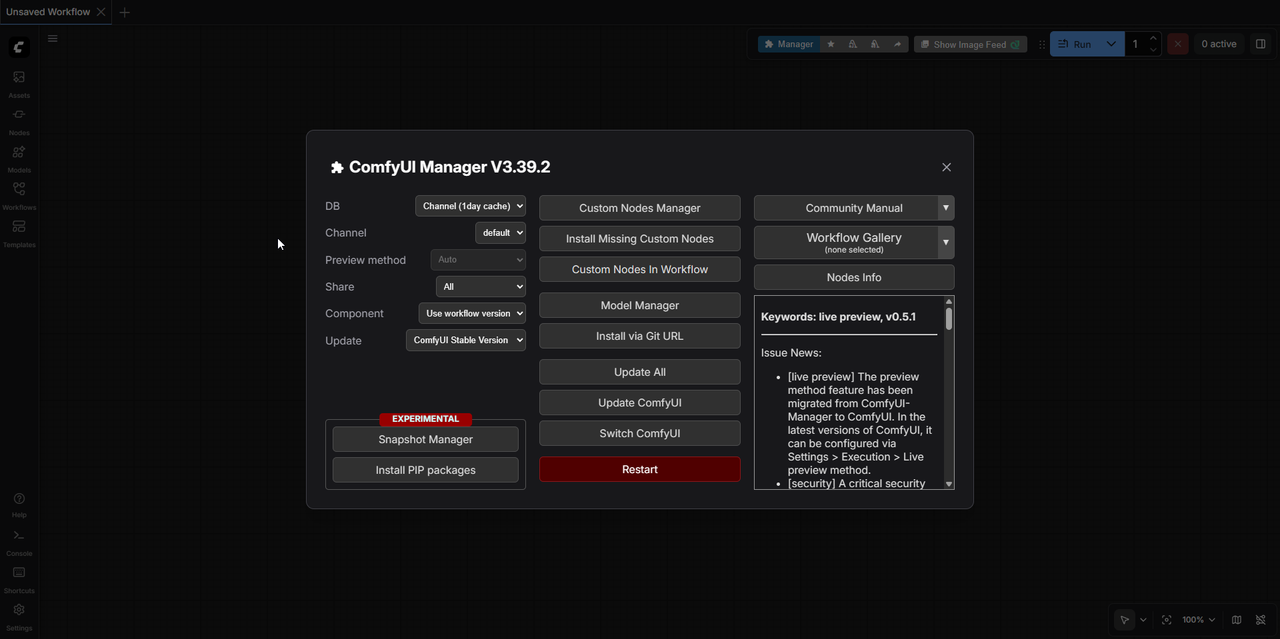The width and height of the screenshot is (1280, 639).
Task: Toggle the right side panel icon
Action: [1260, 44]
